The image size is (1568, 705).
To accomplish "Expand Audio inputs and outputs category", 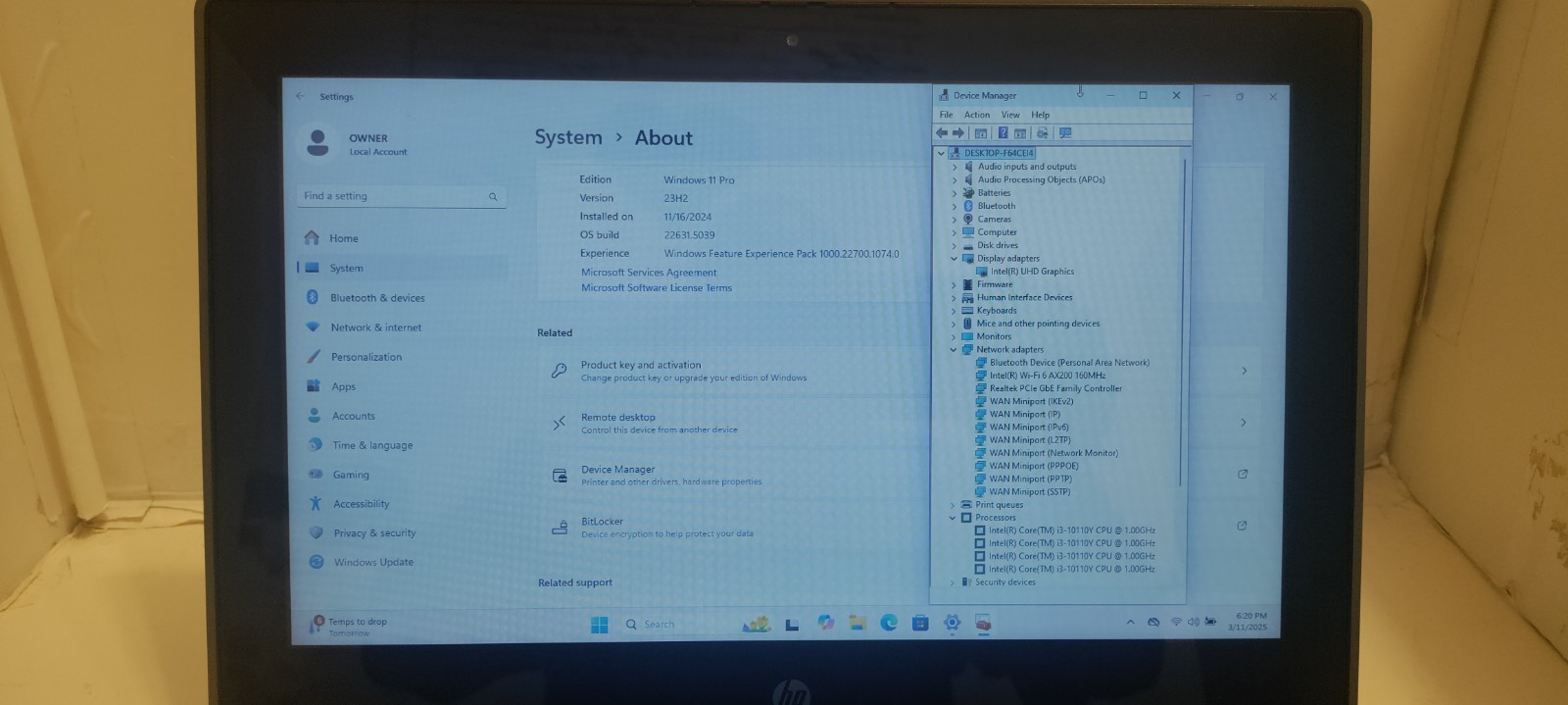I will click(955, 167).
